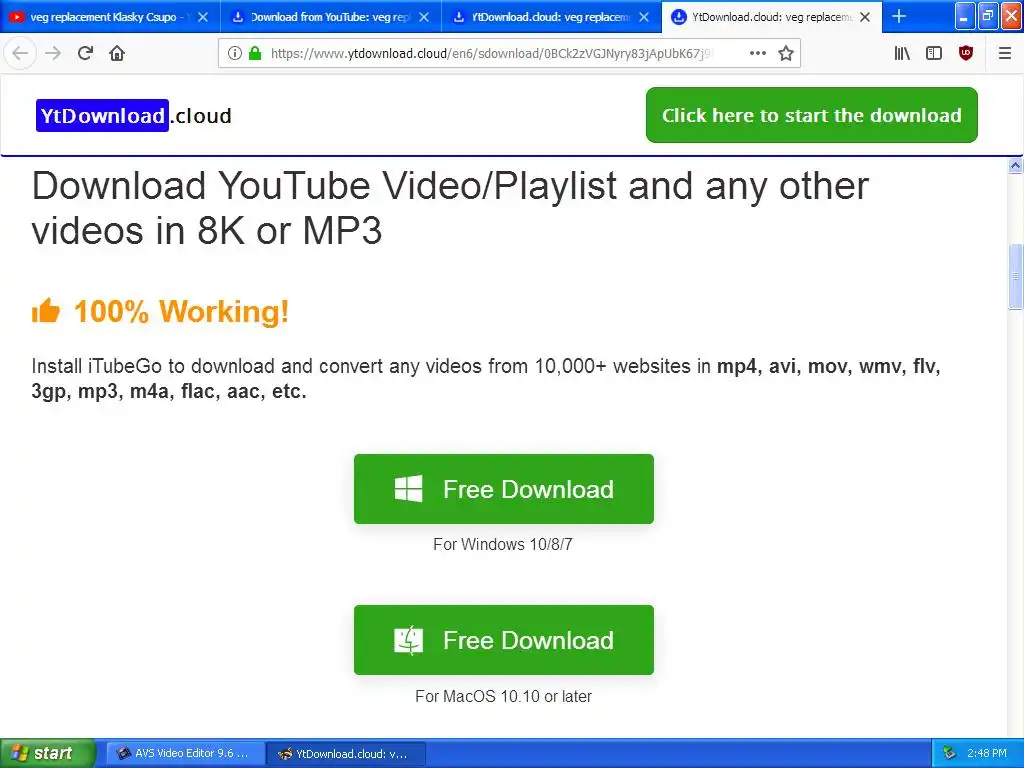This screenshot has height=768, width=1024.
Task: Click Free Download for MacOS
Action: pos(504,640)
